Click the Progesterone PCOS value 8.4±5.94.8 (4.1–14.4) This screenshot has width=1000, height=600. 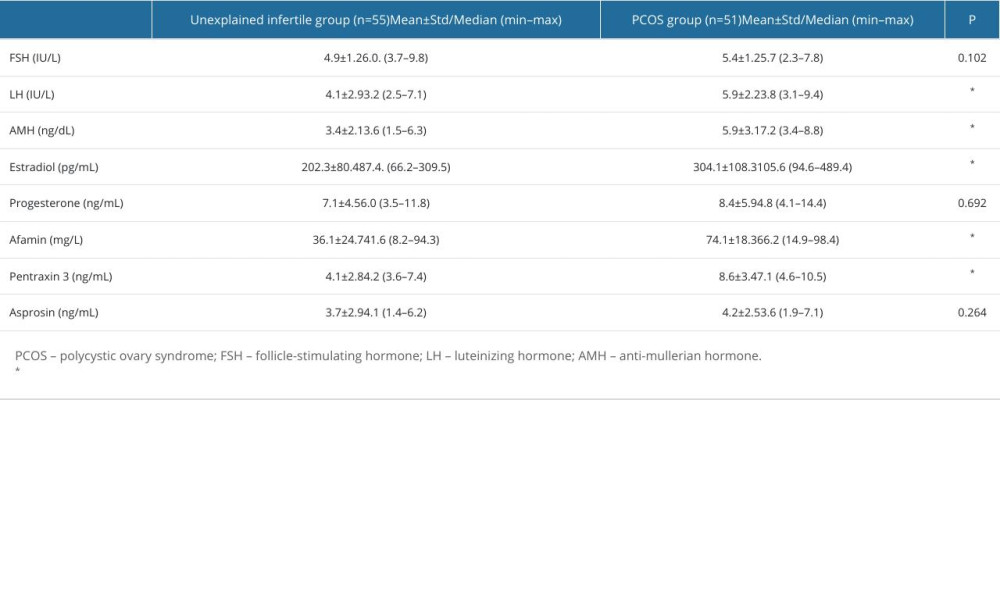[772, 203]
